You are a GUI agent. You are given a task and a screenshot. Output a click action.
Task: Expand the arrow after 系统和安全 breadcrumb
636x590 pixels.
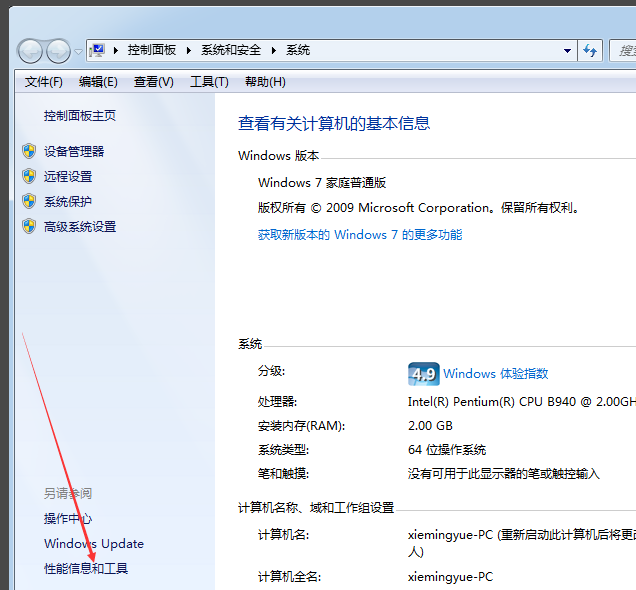(x=277, y=50)
